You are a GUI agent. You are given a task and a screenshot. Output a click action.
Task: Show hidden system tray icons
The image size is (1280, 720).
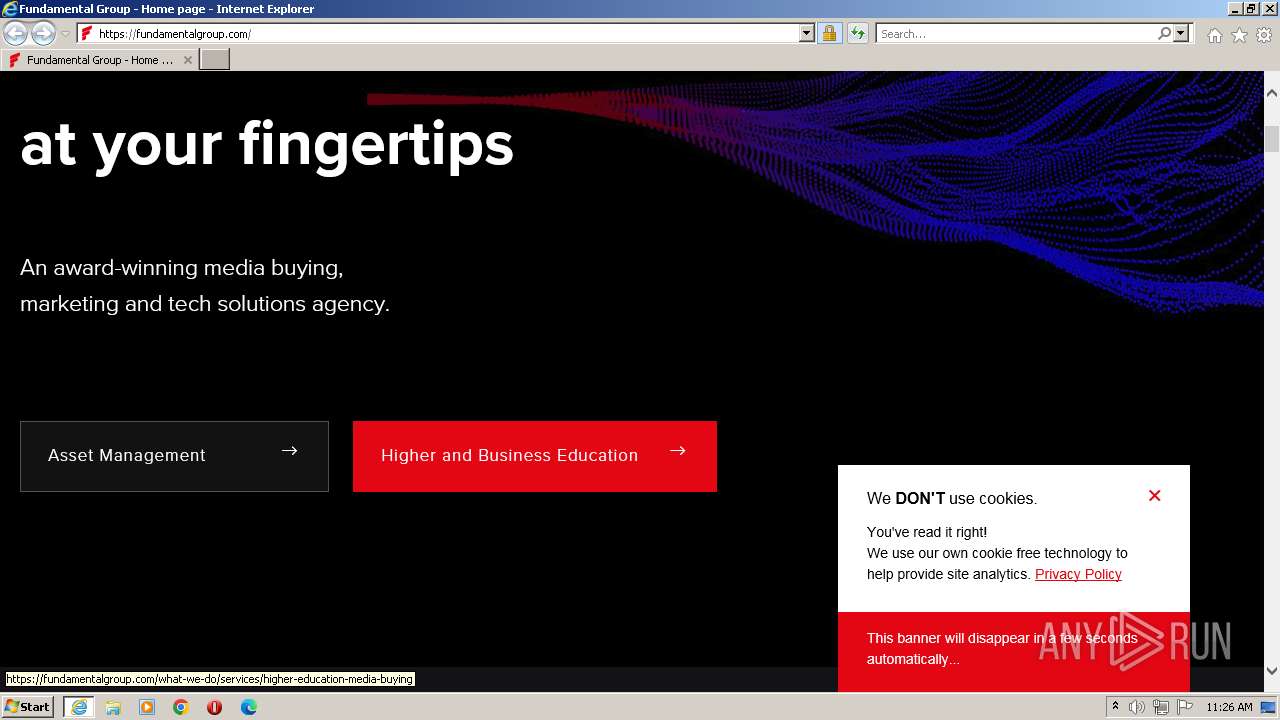[x=1115, y=707]
